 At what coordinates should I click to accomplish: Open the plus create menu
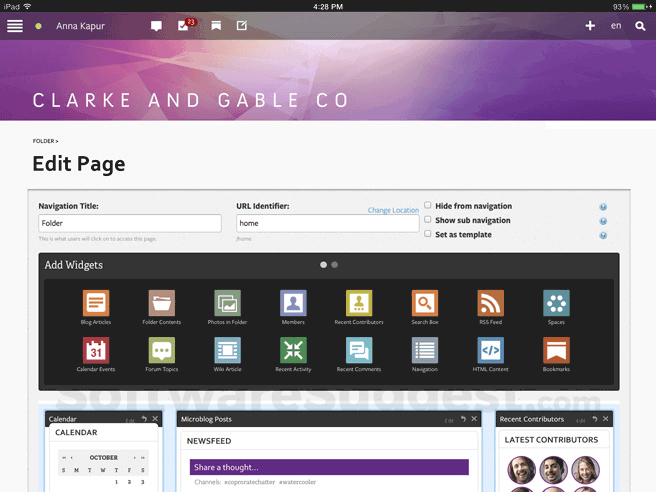[590, 26]
